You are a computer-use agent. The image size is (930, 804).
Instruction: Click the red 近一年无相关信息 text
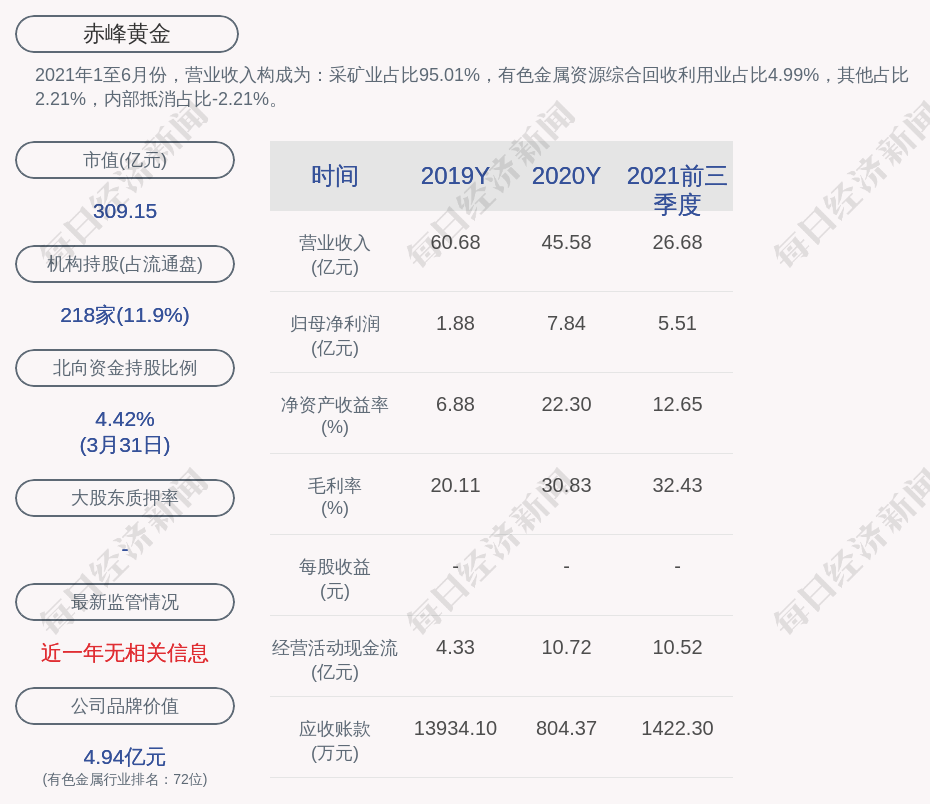(125, 653)
